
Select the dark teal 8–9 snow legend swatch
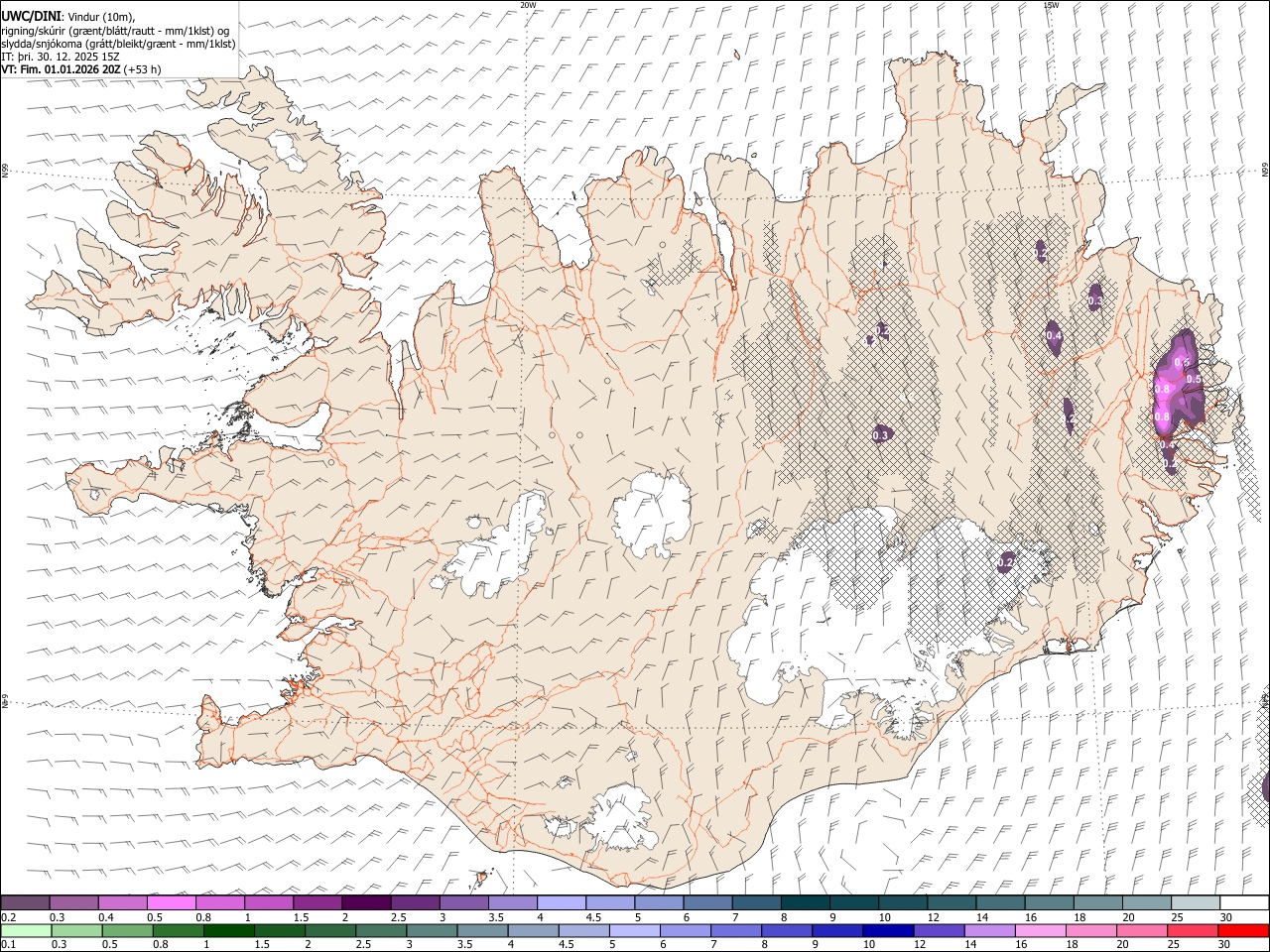click(x=805, y=903)
